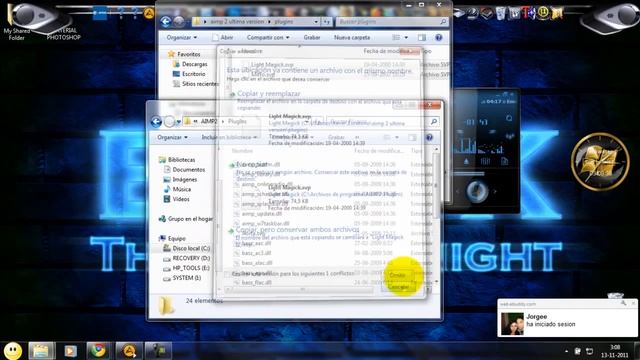The height and width of the screenshot is (360, 640).
Task: Choose Copiar, pero conservar ambos archivos
Action: [297, 230]
